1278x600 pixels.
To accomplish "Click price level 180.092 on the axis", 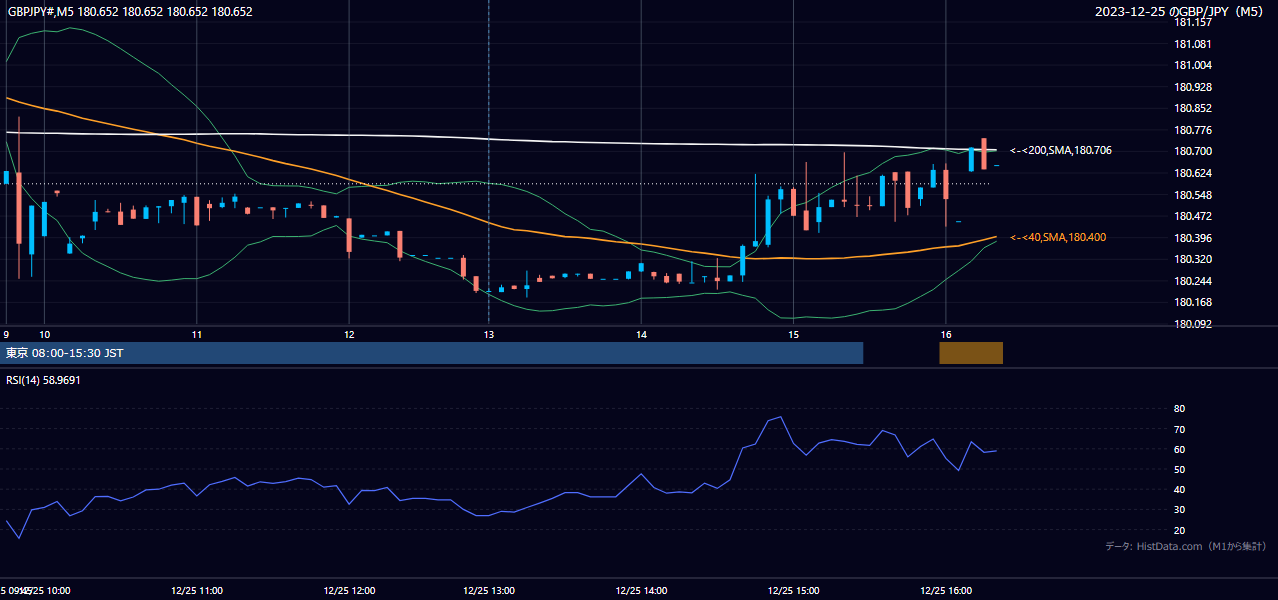I will click(1192, 324).
